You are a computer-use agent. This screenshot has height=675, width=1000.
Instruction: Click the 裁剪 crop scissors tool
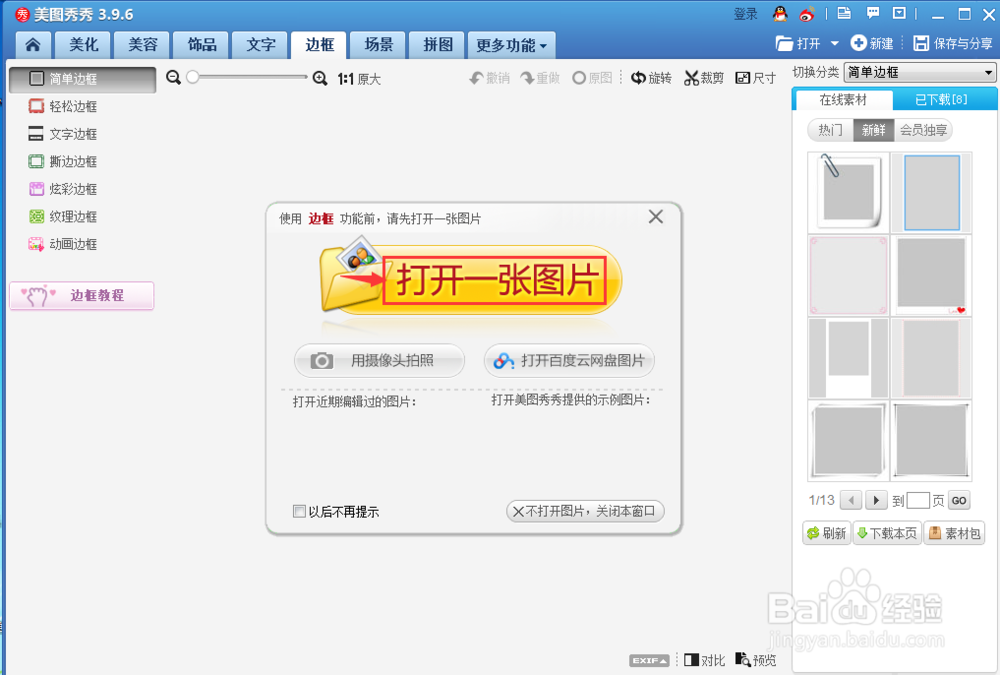pyautogui.click(x=703, y=78)
